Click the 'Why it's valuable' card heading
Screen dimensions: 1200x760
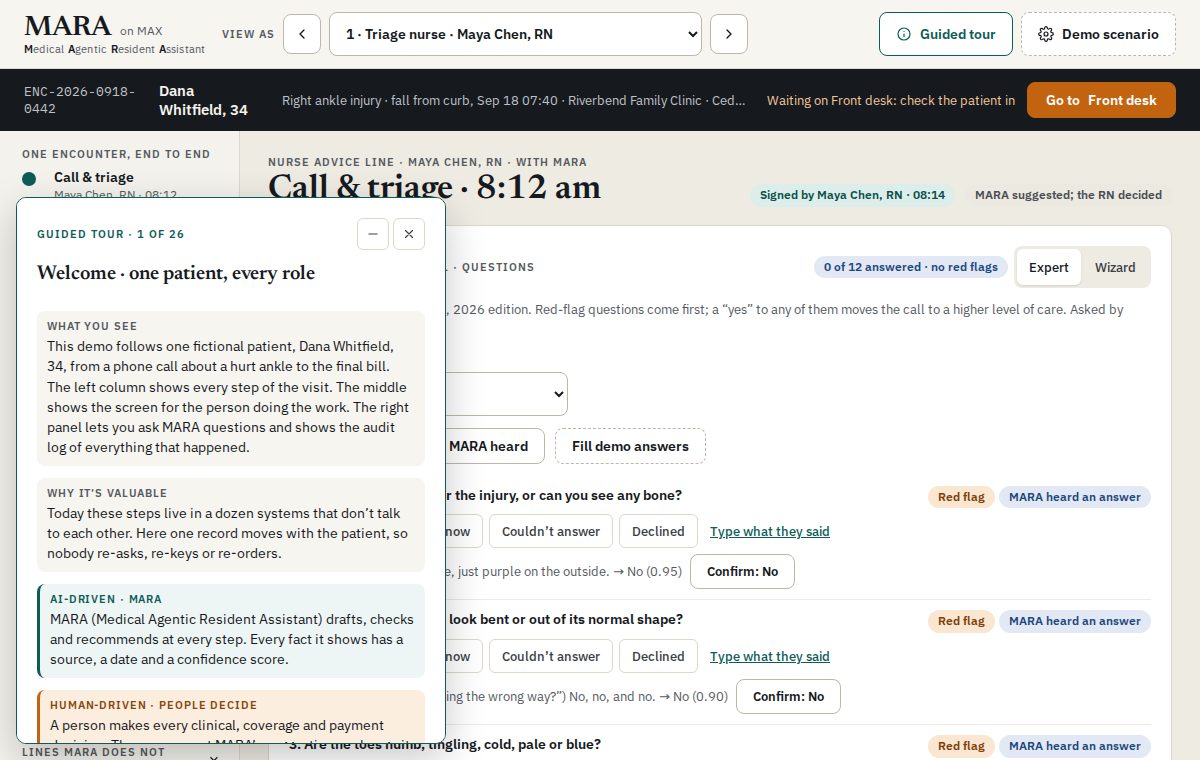[107, 493]
